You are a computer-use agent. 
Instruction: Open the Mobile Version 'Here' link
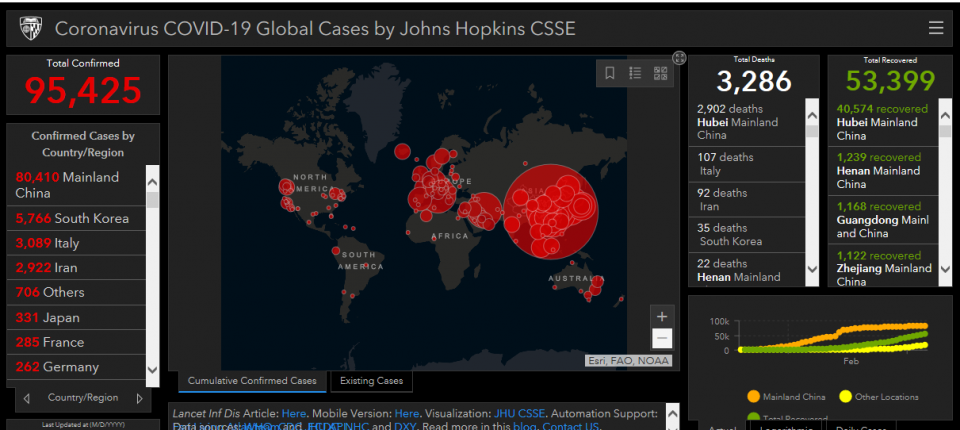[x=407, y=413]
